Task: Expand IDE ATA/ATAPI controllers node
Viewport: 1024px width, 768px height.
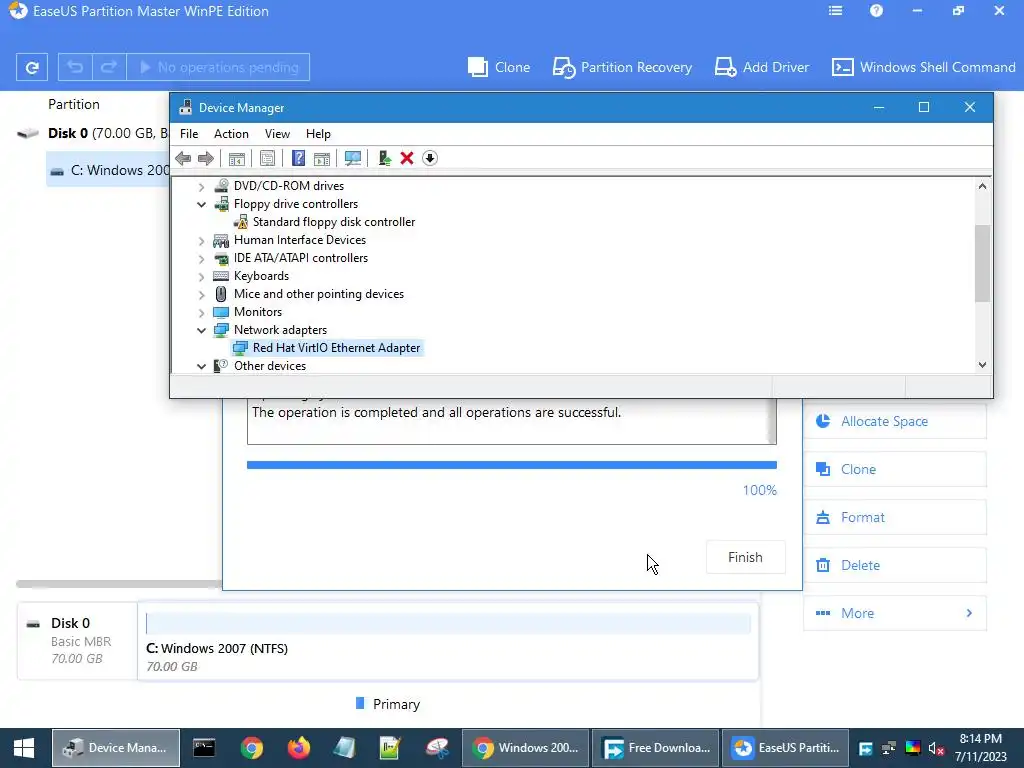Action: [202, 259]
